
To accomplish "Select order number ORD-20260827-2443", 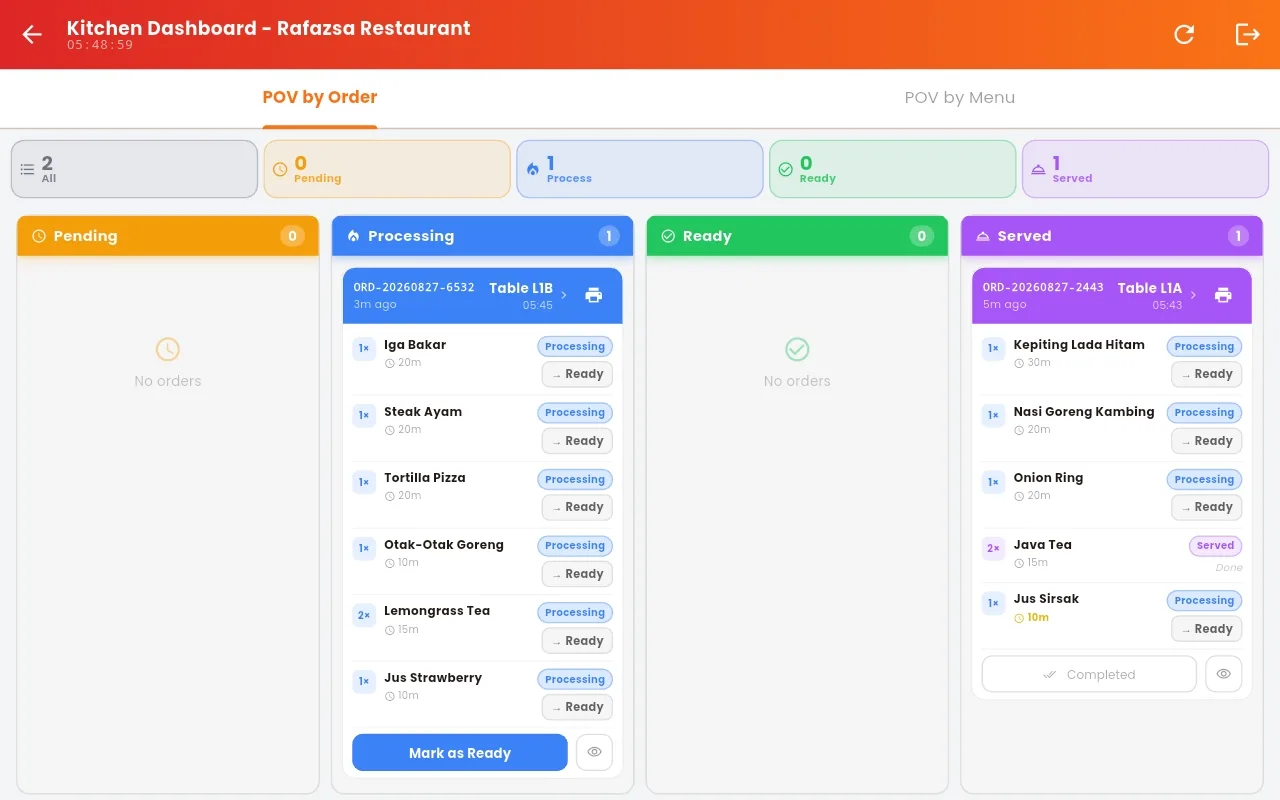I will [1043, 287].
